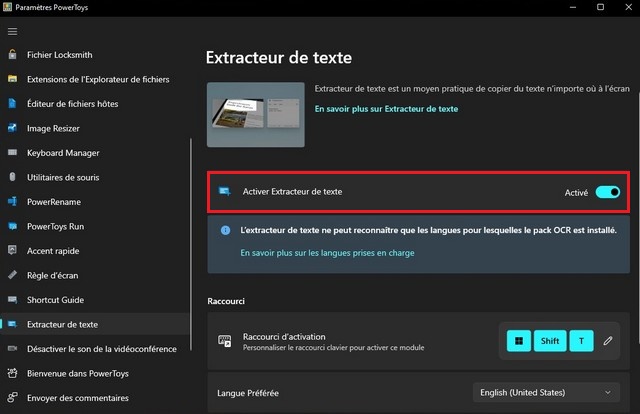Select Fichier Locksmith in sidebar
The image size is (640, 414).
coord(96,54)
